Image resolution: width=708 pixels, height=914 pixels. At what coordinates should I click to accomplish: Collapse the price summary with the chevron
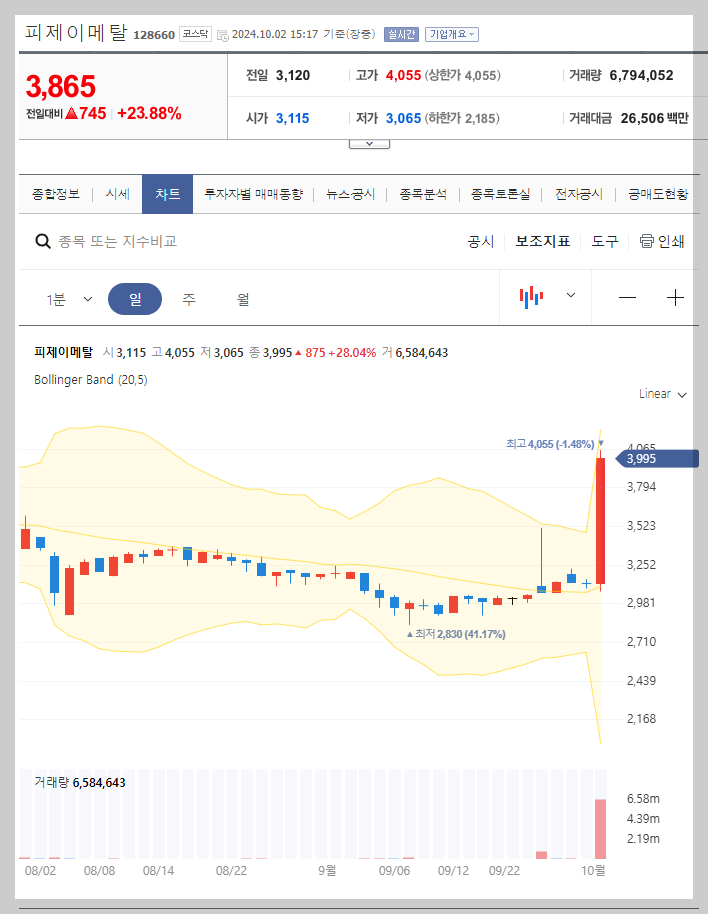(369, 141)
